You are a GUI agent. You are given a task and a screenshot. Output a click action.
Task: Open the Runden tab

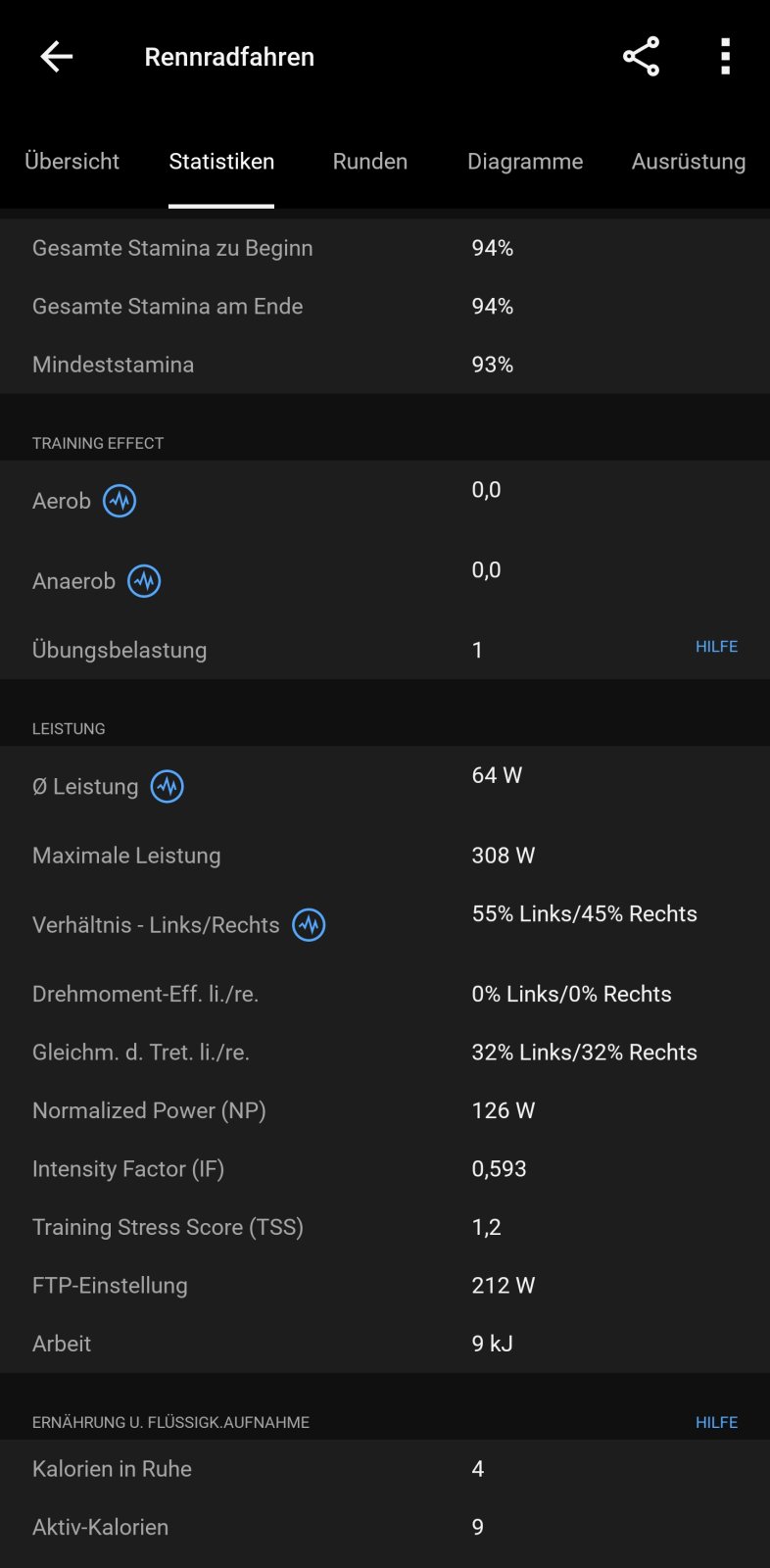369,162
